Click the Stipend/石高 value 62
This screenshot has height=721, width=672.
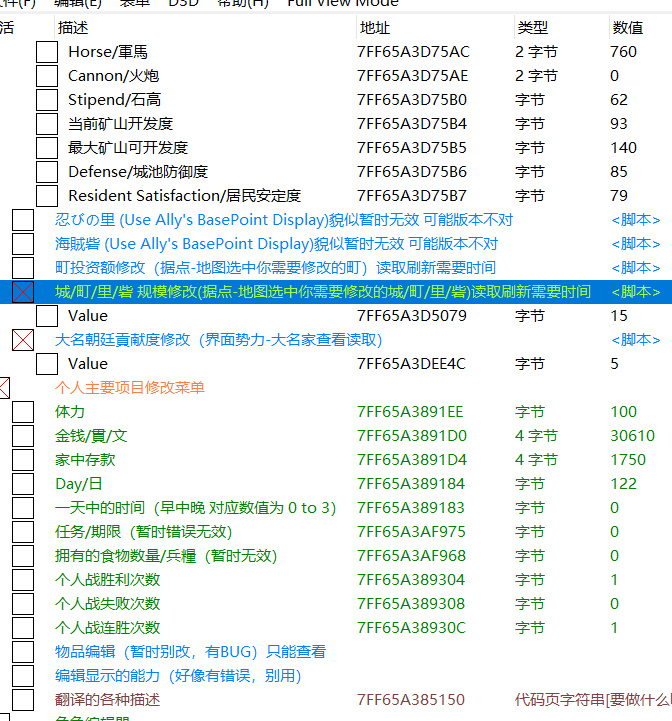[x=619, y=100]
